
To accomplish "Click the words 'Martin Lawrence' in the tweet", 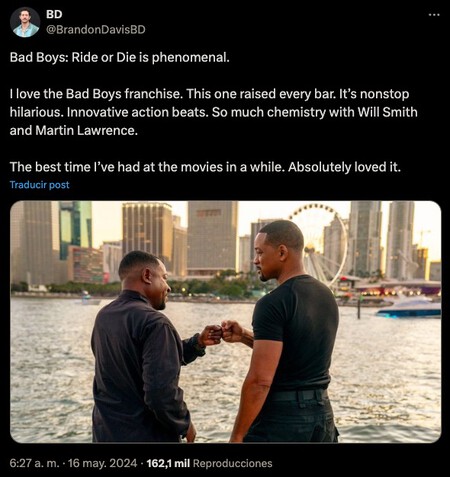I will point(86,130).
